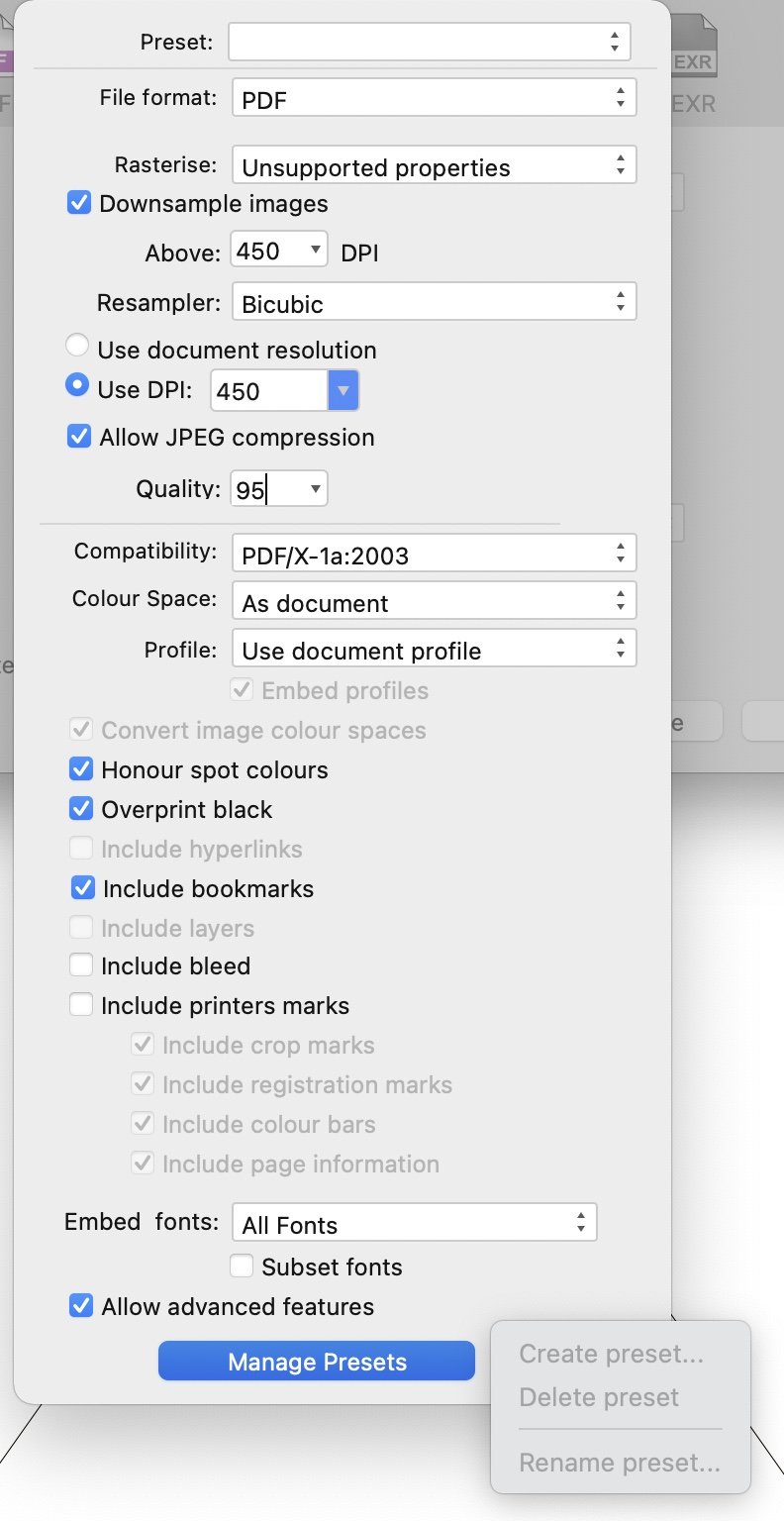
Task: Choose Rename preset... menu entry
Action: tap(619, 1462)
